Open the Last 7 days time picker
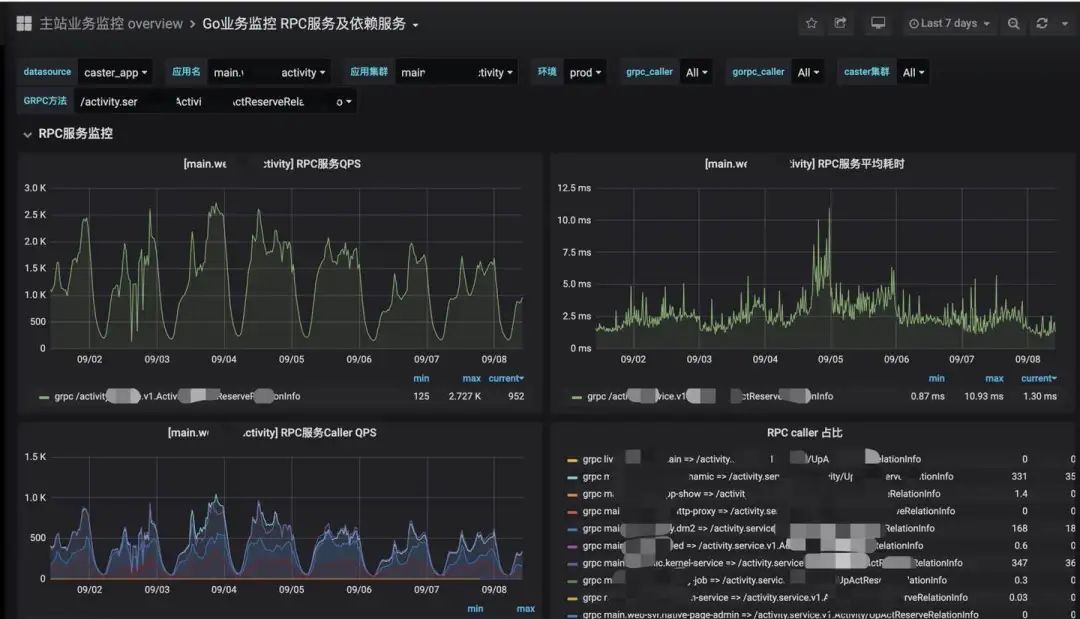Viewport: 1080px width, 619px height. pos(949,23)
